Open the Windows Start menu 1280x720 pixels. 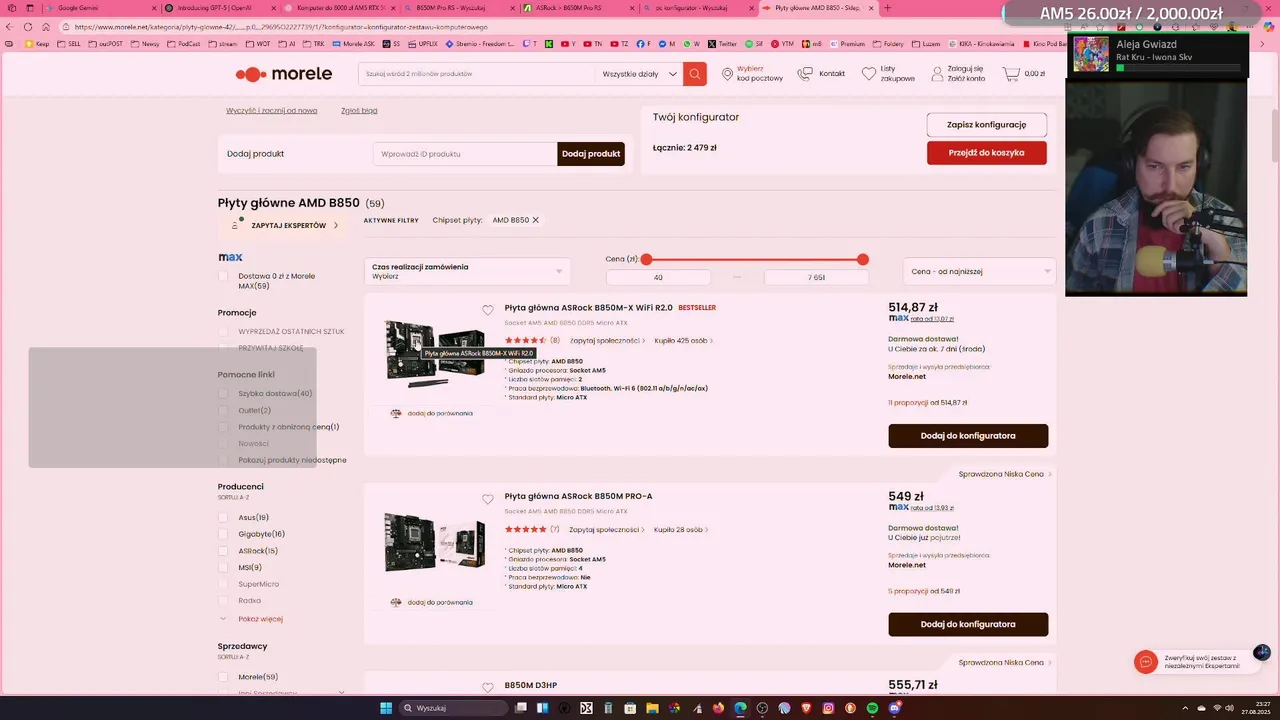[386, 708]
